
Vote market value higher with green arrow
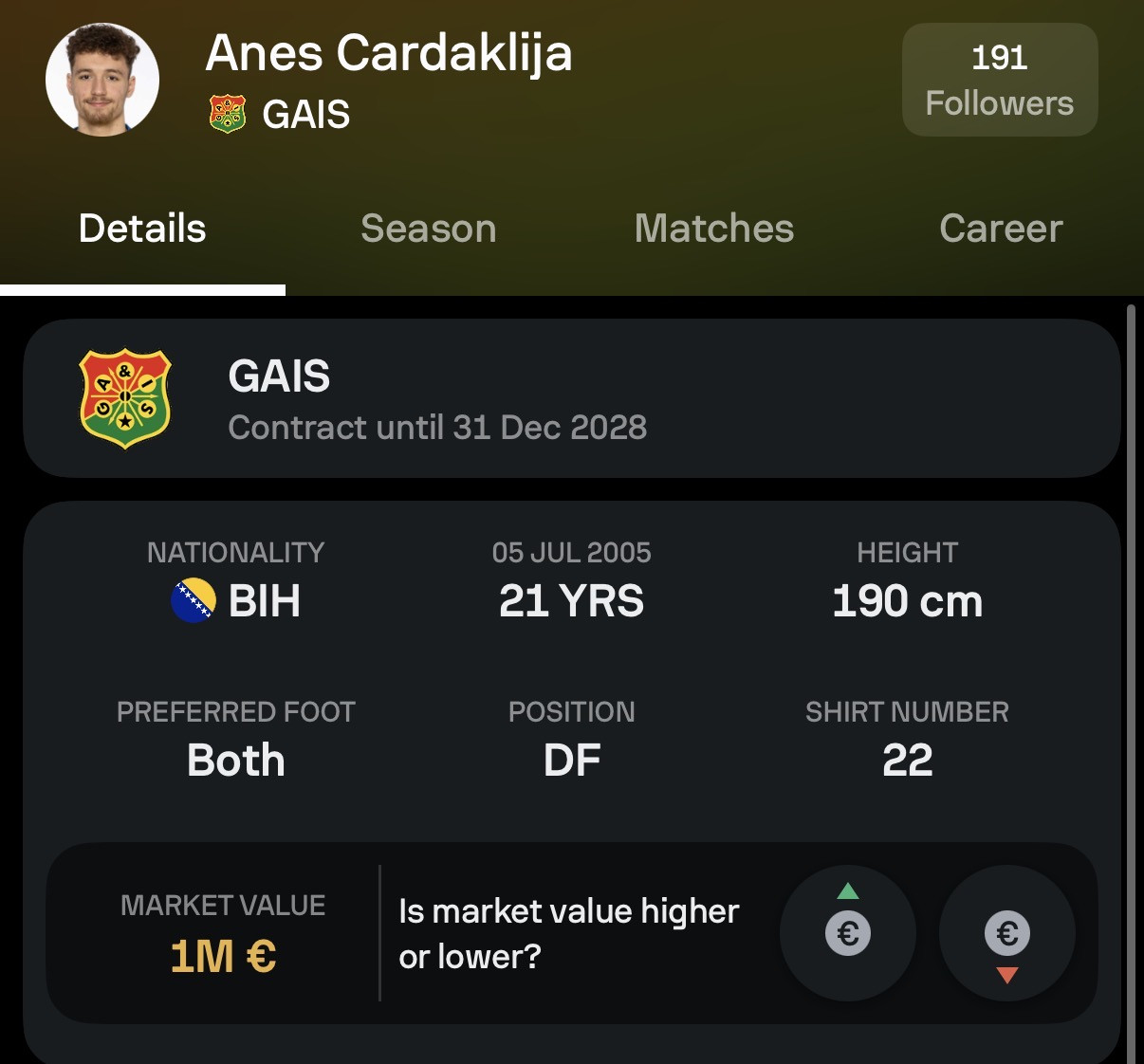tap(848, 933)
